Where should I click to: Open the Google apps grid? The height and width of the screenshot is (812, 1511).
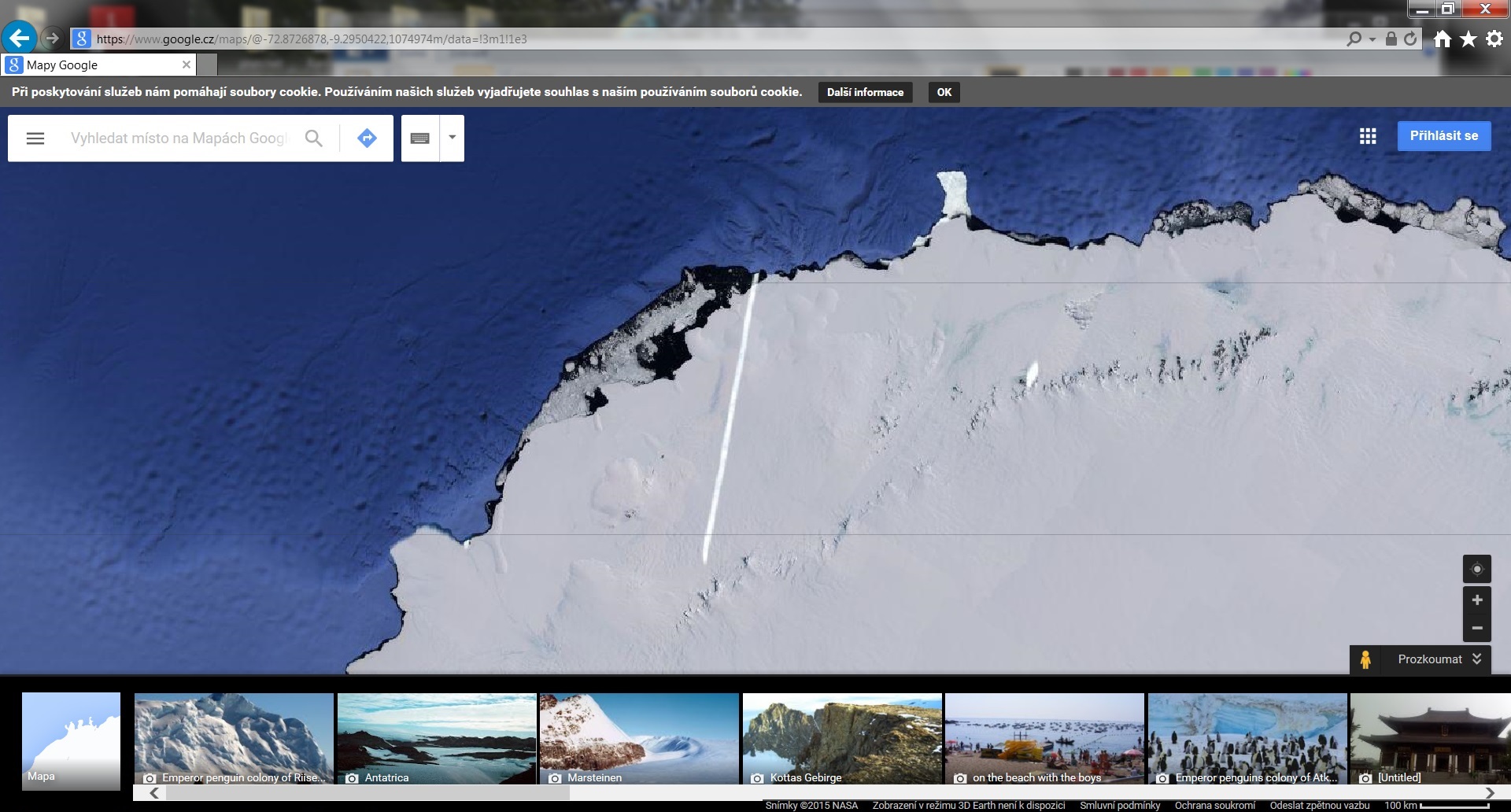click(x=1368, y=136)
